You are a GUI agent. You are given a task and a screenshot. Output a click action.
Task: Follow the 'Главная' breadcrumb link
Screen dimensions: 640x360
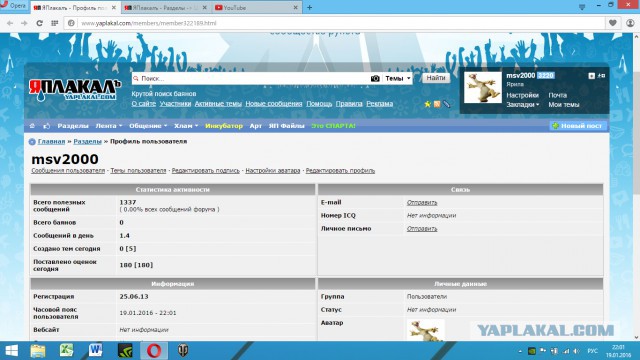pos(51,141)
